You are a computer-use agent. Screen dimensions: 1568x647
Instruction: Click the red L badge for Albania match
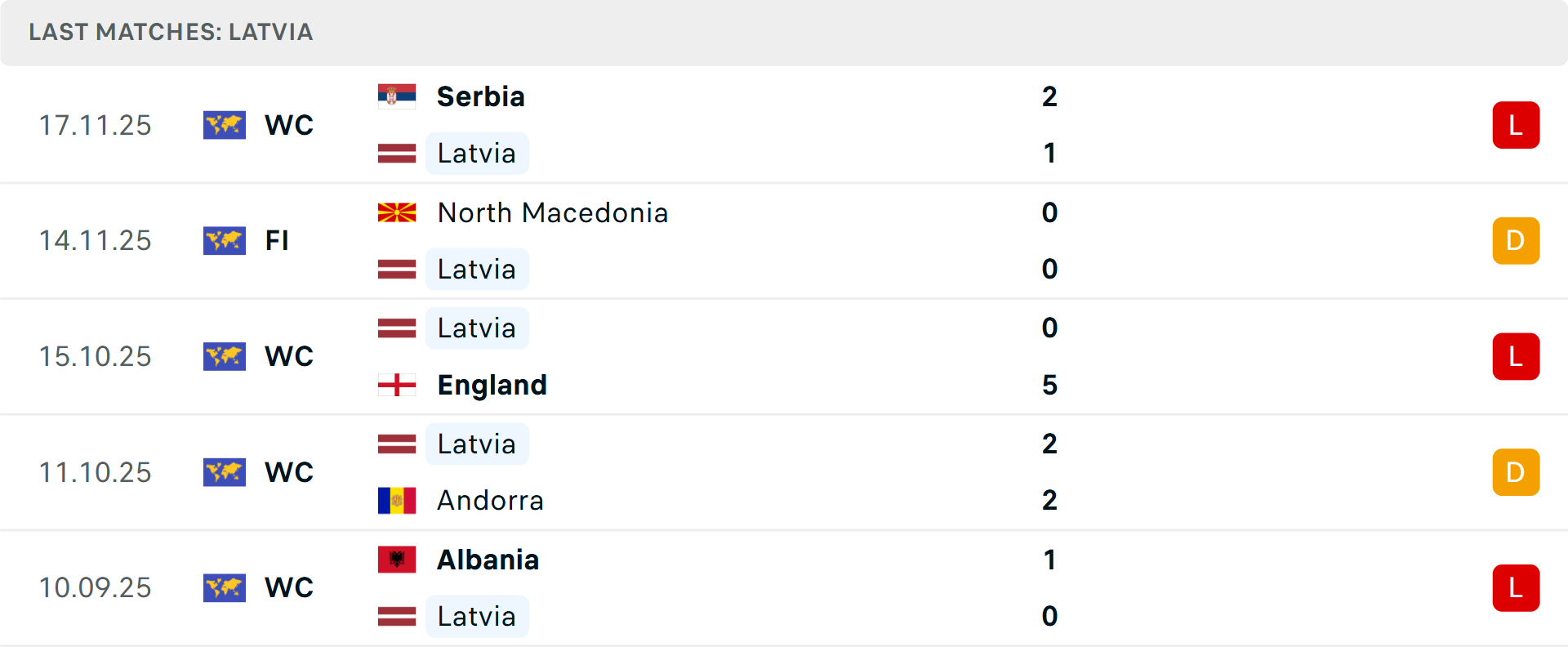point(1515,588)
